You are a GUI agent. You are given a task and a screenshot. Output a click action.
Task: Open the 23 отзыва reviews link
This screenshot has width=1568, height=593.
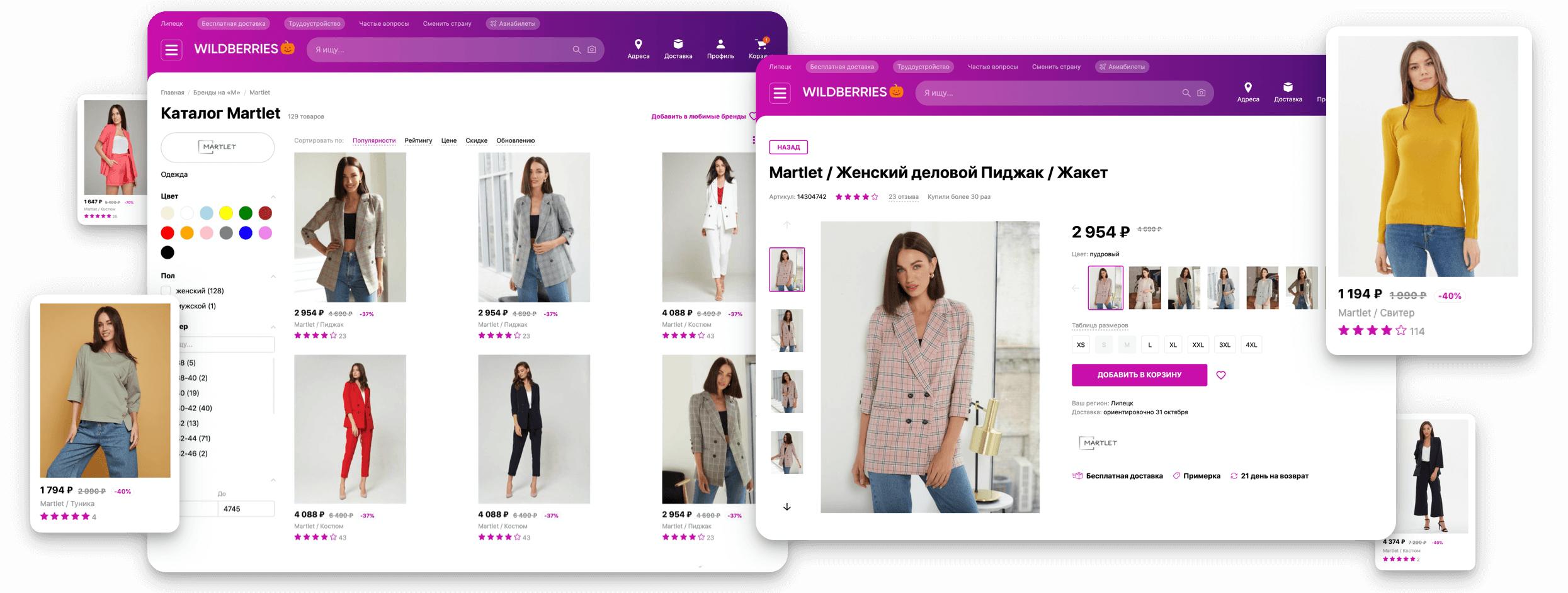[x=904, y=197]
